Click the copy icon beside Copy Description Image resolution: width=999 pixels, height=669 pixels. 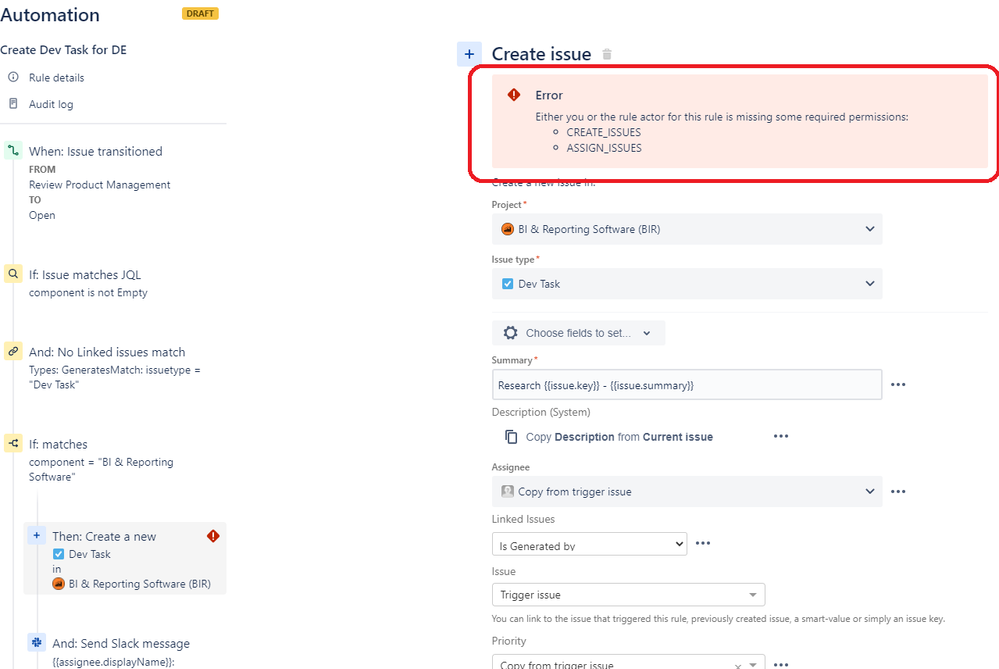[511, 436]
